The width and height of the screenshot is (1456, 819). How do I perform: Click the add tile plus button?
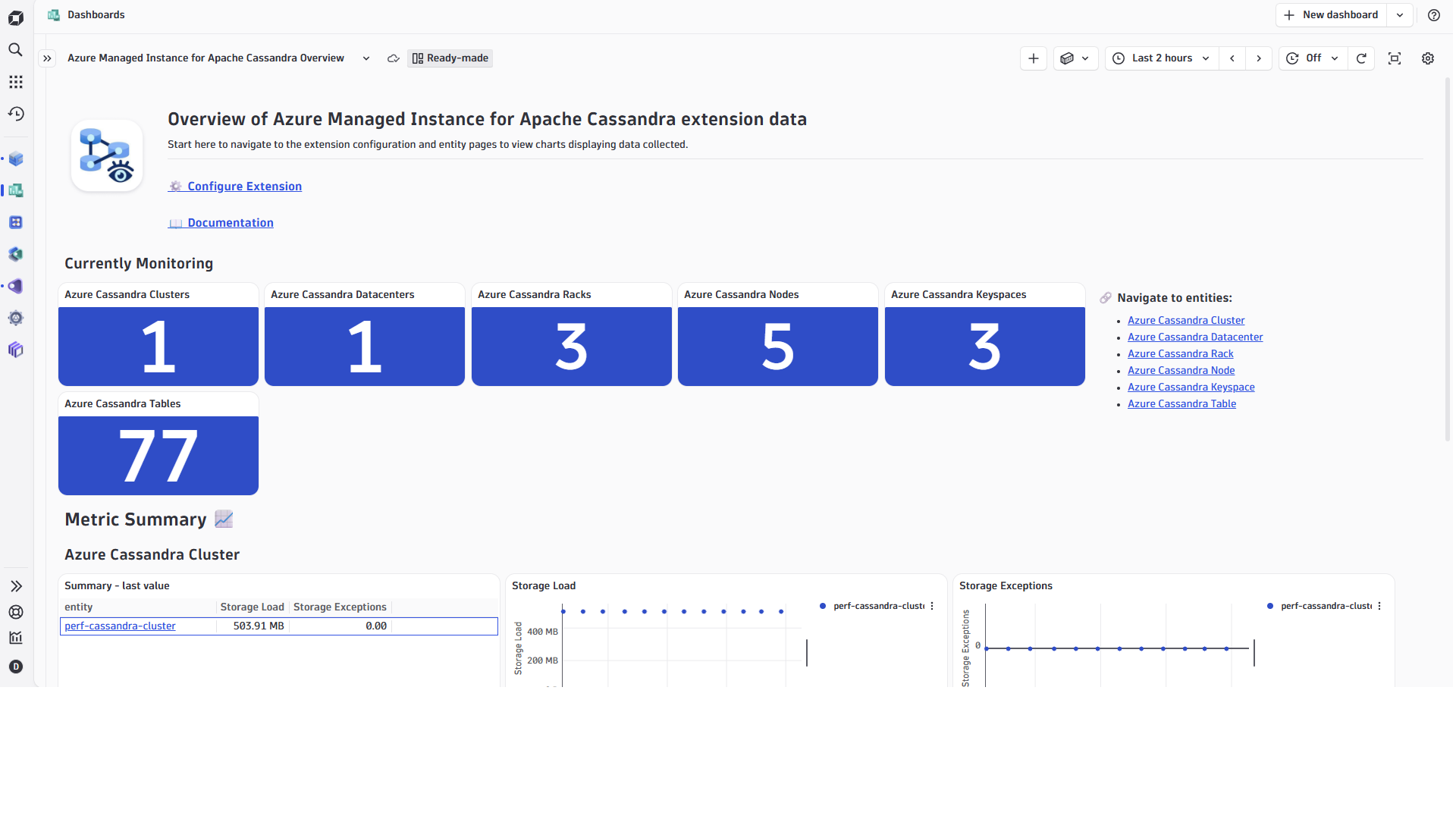[x=1034, y=58]
